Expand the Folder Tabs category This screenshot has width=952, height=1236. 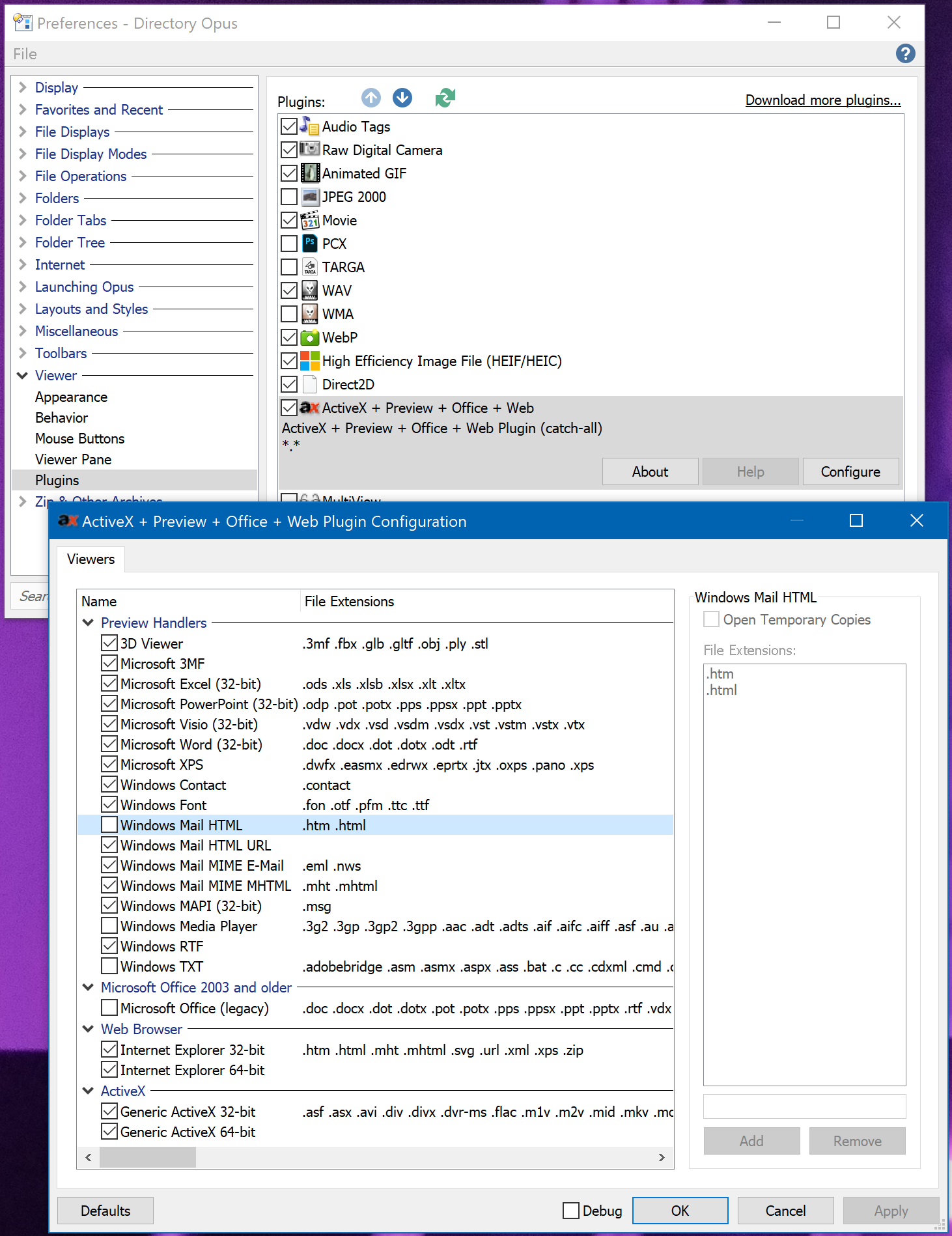[22, 220]
